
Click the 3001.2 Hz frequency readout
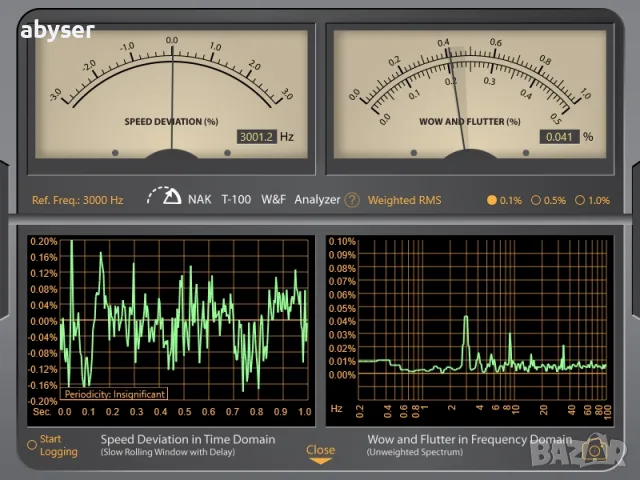257,137
